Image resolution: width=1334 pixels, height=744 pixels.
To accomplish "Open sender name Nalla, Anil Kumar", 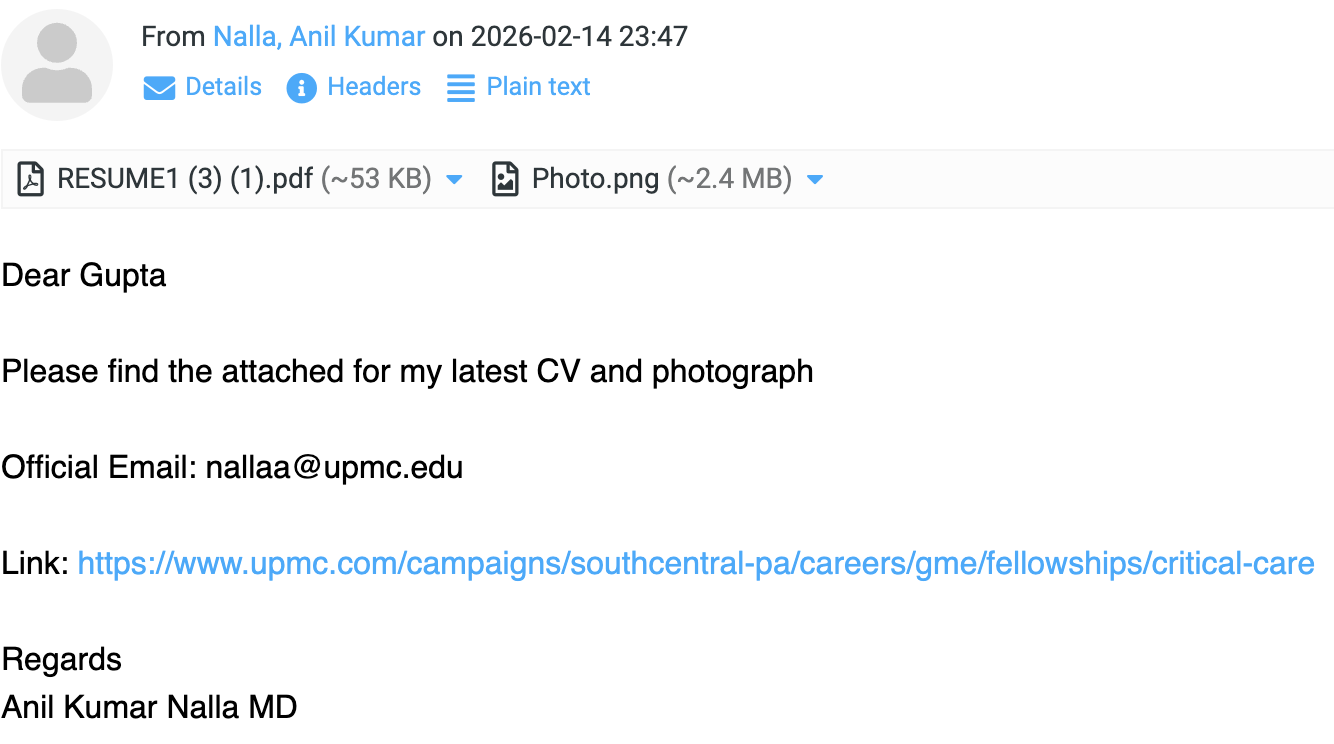I will [319, 37].
